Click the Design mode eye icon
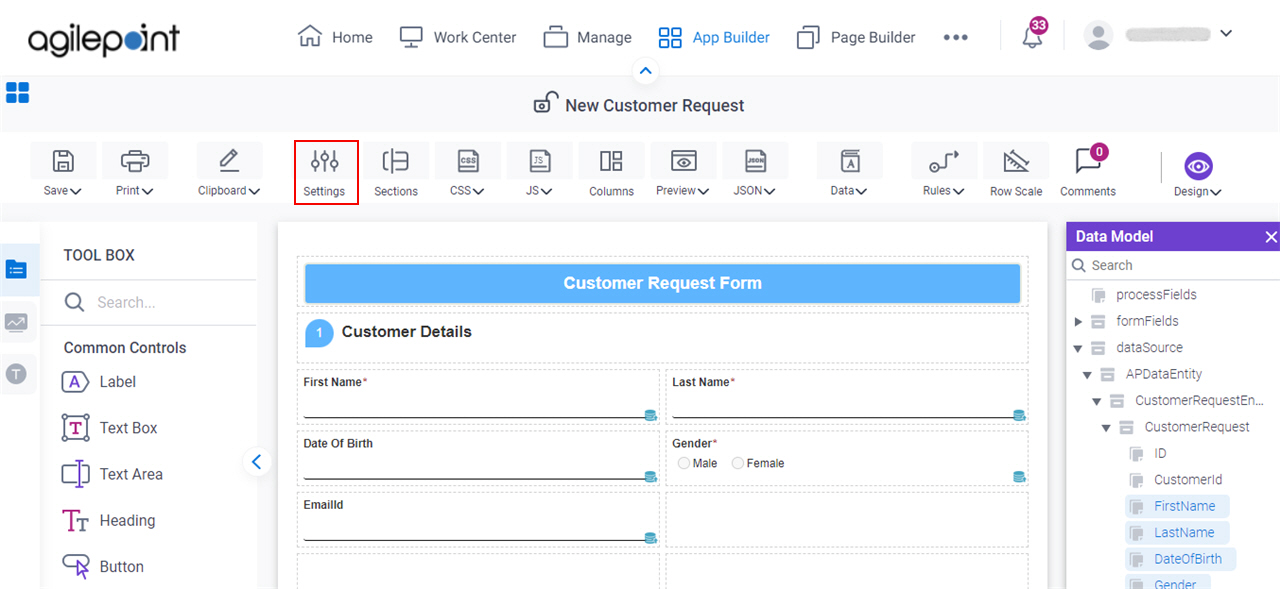Screen dimensions: 1280x589 coord(1198,166)
